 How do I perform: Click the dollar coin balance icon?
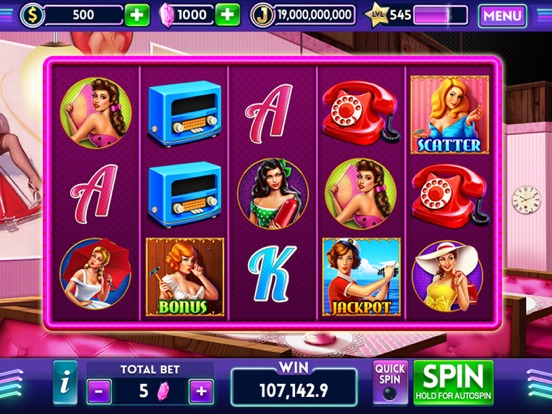point(32,15)
